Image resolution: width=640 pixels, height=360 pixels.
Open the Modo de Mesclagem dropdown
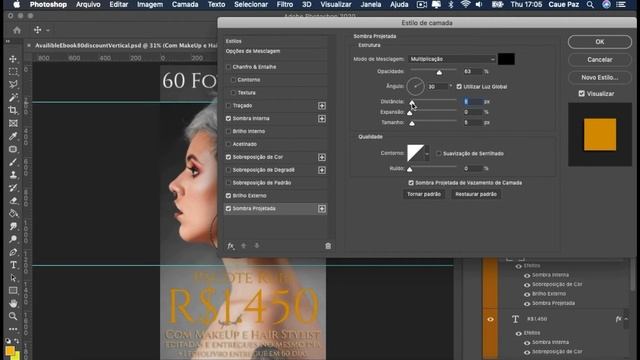coord(451,59)
